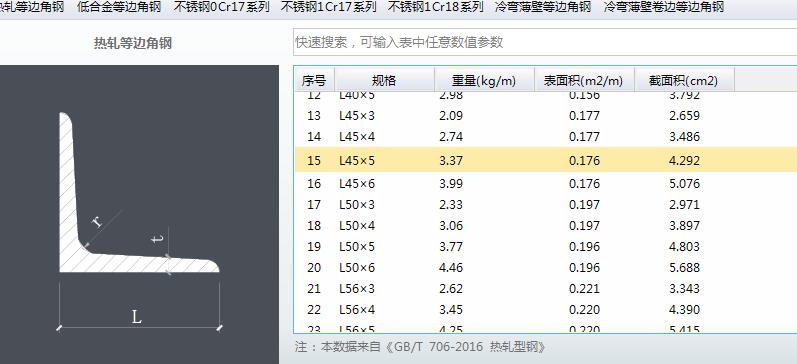The image size is (797, 364).
Task: Click surface area 0.221 for L56×3
Action: (x=585, y=289)
